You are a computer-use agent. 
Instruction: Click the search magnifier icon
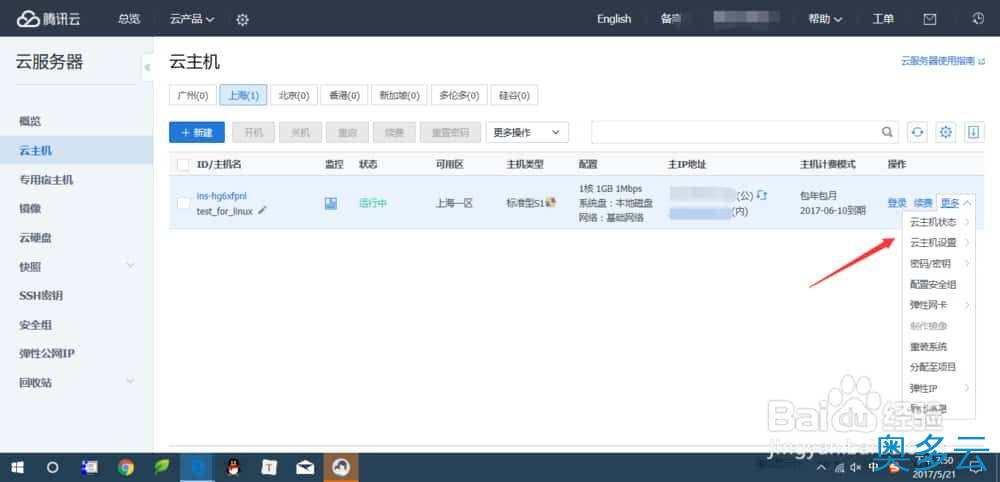887,132
